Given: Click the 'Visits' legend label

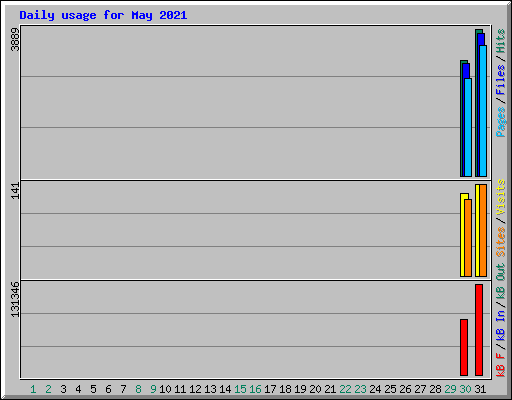Looking at the screenshot, I should [x=501, y=197].
